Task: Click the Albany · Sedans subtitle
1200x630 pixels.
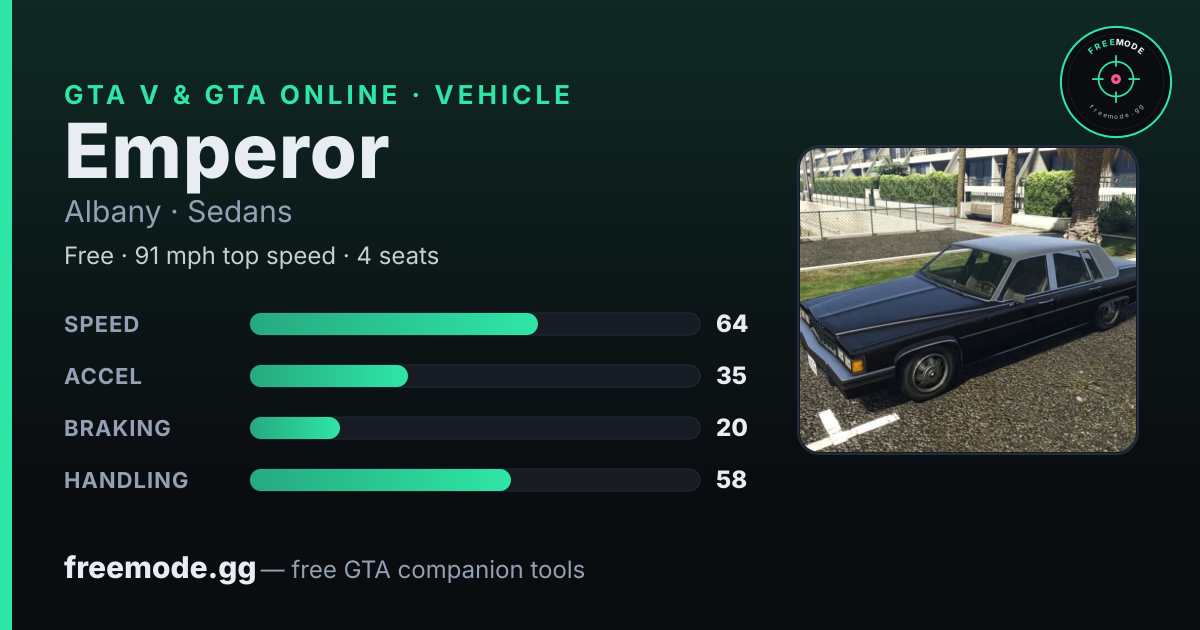Action: click(x=178, y=212)
